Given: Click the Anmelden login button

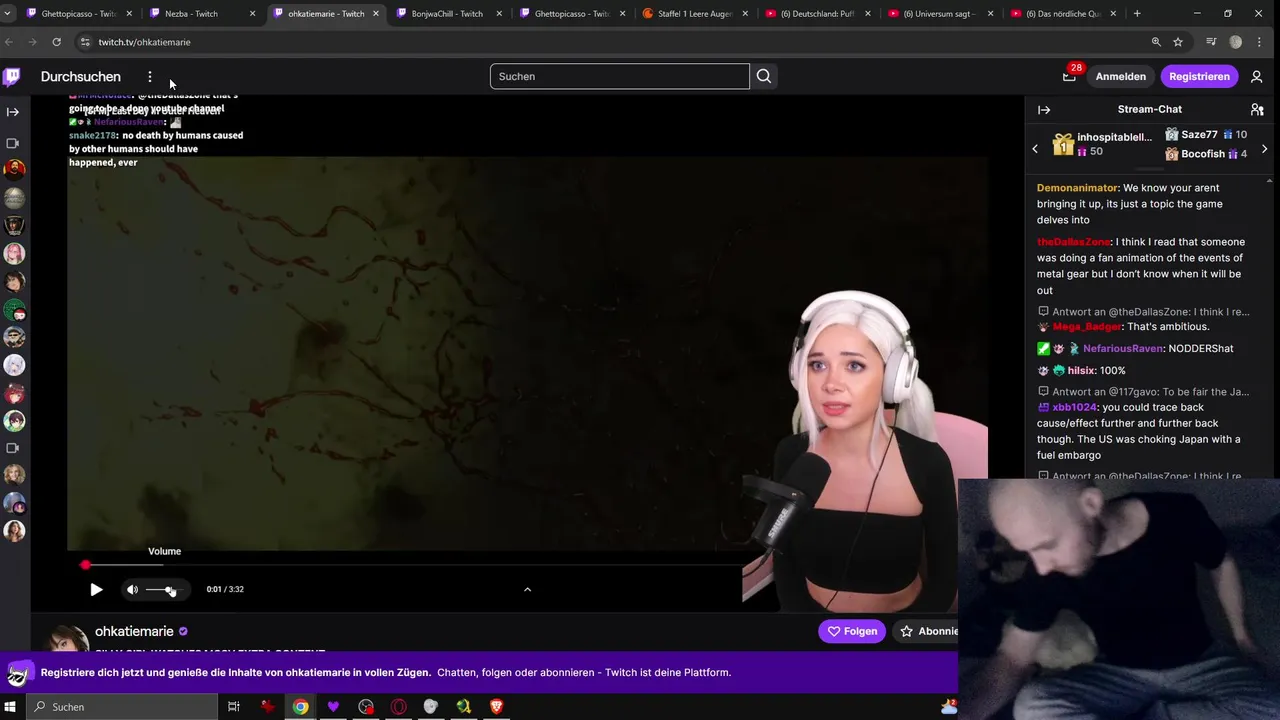Looking at the screenshot, I should click(1120, 77).
